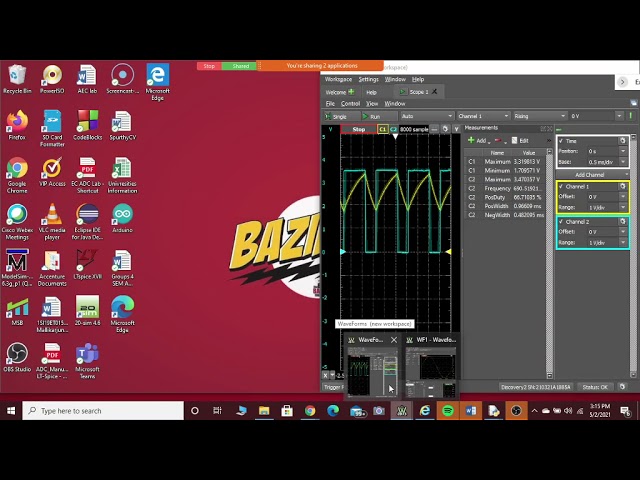The image size is (640, 480).
Task: Toggle the Channel 1 checkbox
Action: pos(561,187)
